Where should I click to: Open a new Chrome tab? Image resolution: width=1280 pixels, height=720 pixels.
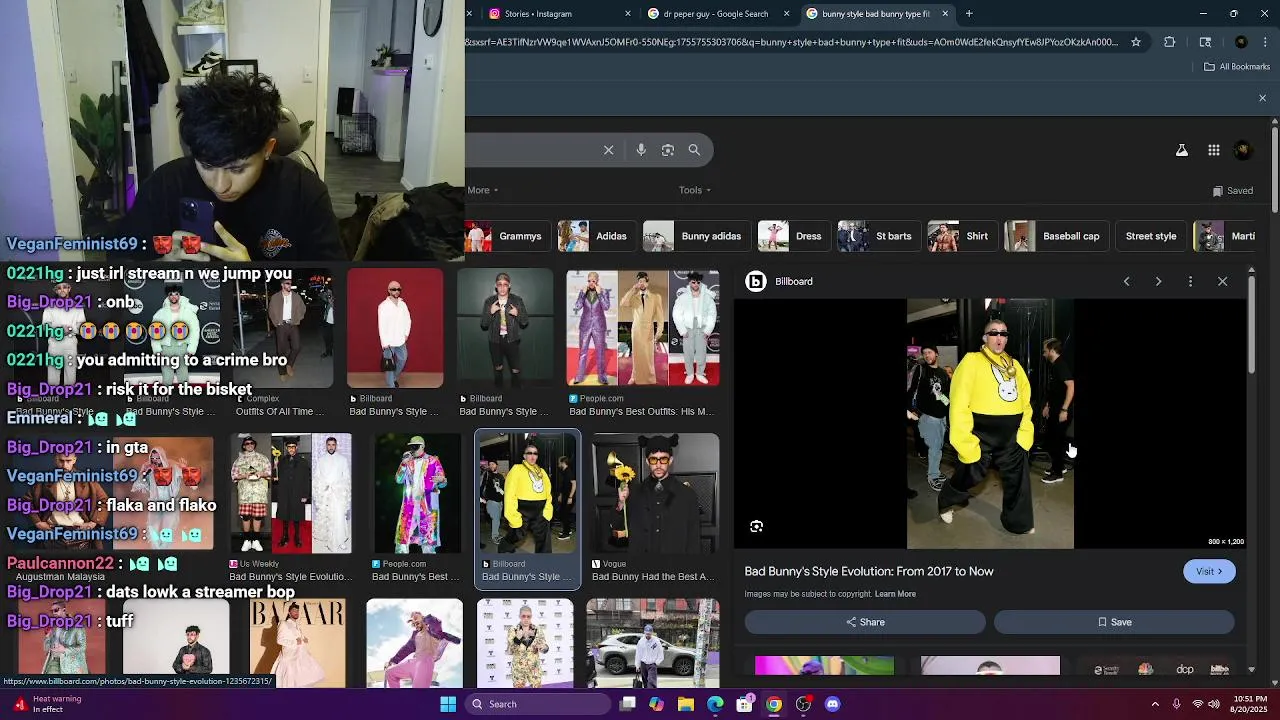tap(969, 14)
